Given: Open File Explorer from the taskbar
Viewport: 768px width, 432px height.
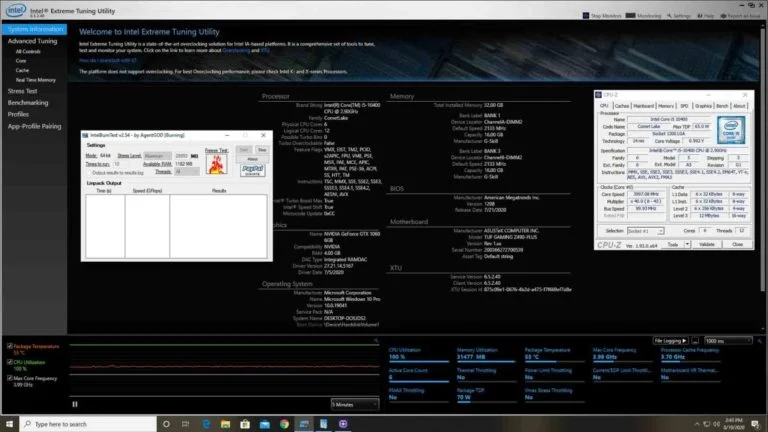Looking at the screenshot, I should (225, 424).
